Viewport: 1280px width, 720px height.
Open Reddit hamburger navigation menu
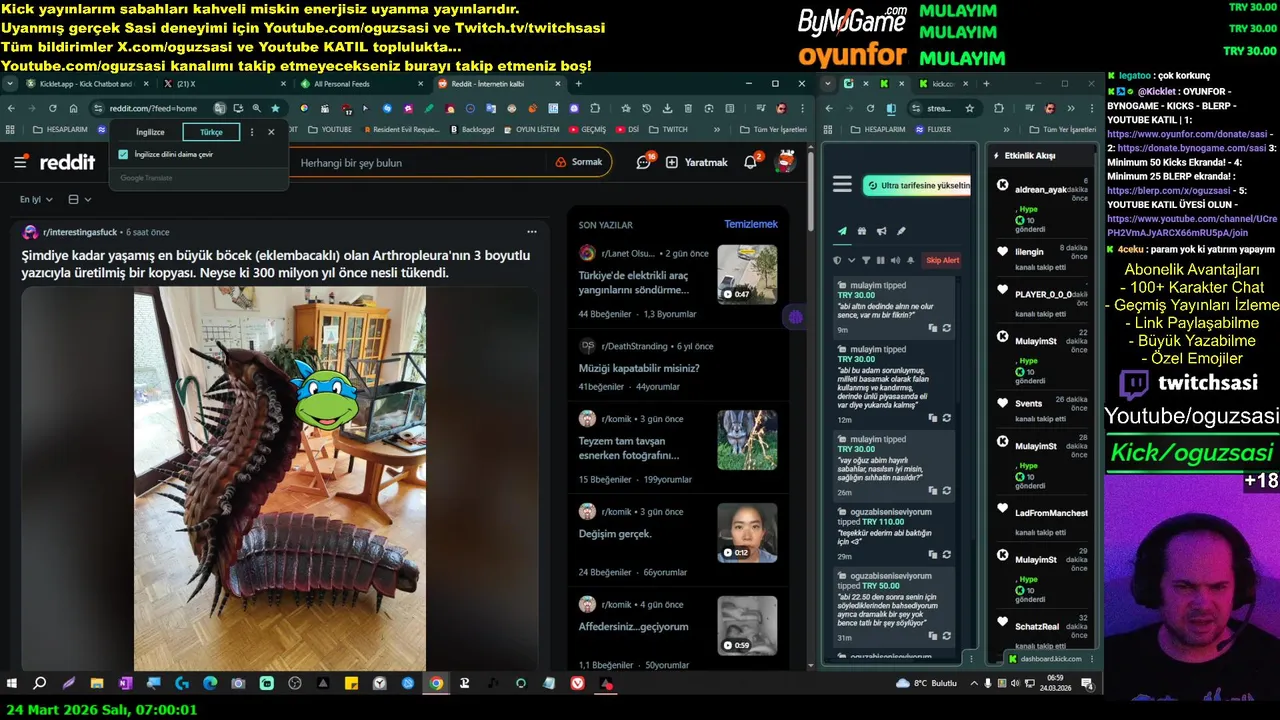tap(21, 162)
